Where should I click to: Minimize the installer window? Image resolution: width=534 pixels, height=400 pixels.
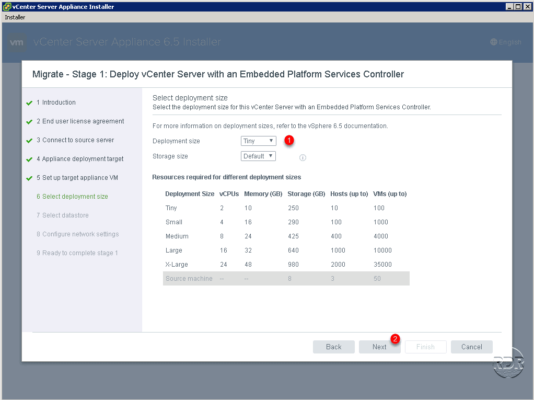(x=509, y=6)
